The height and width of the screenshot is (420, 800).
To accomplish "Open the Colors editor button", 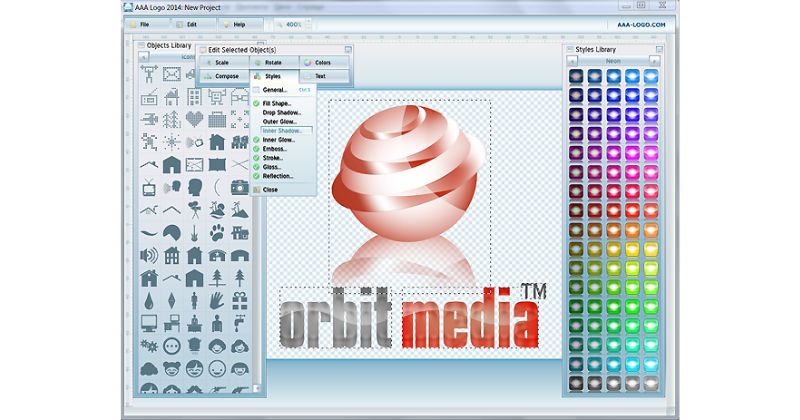I will (x=323, y=62).
